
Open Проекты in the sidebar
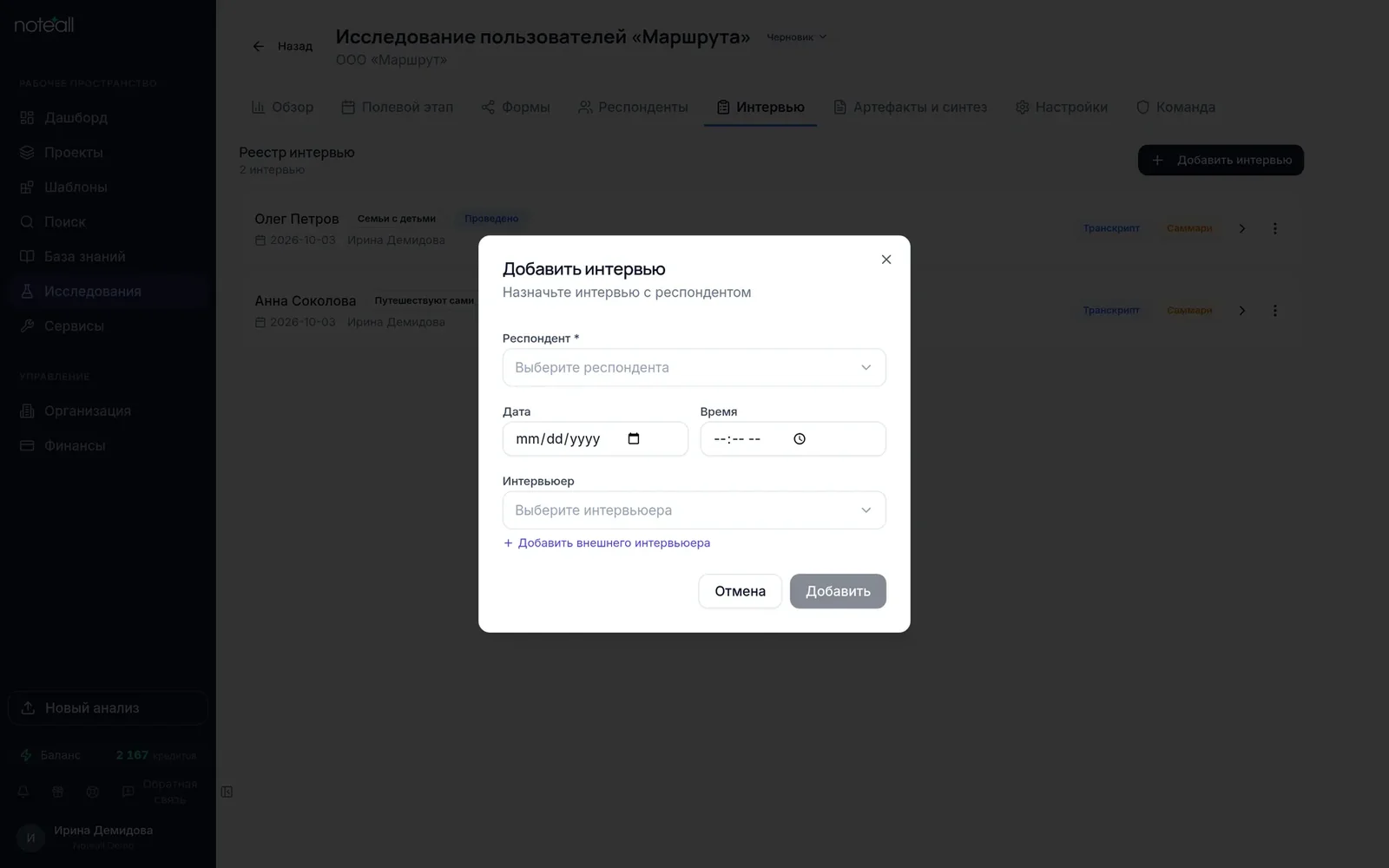pos(108,153)
